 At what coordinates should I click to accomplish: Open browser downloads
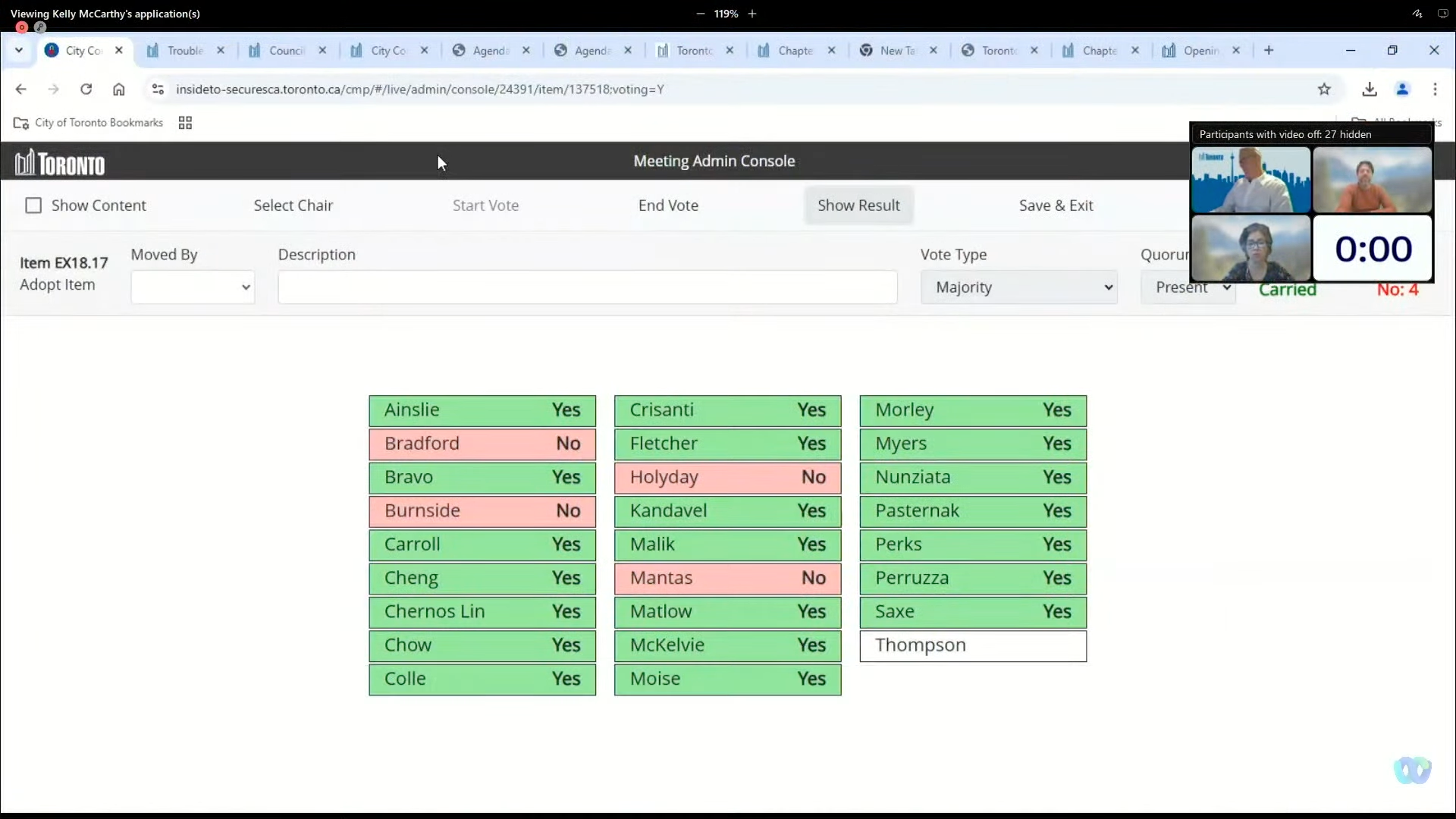pyautogui.click(x=1369, y=89)
